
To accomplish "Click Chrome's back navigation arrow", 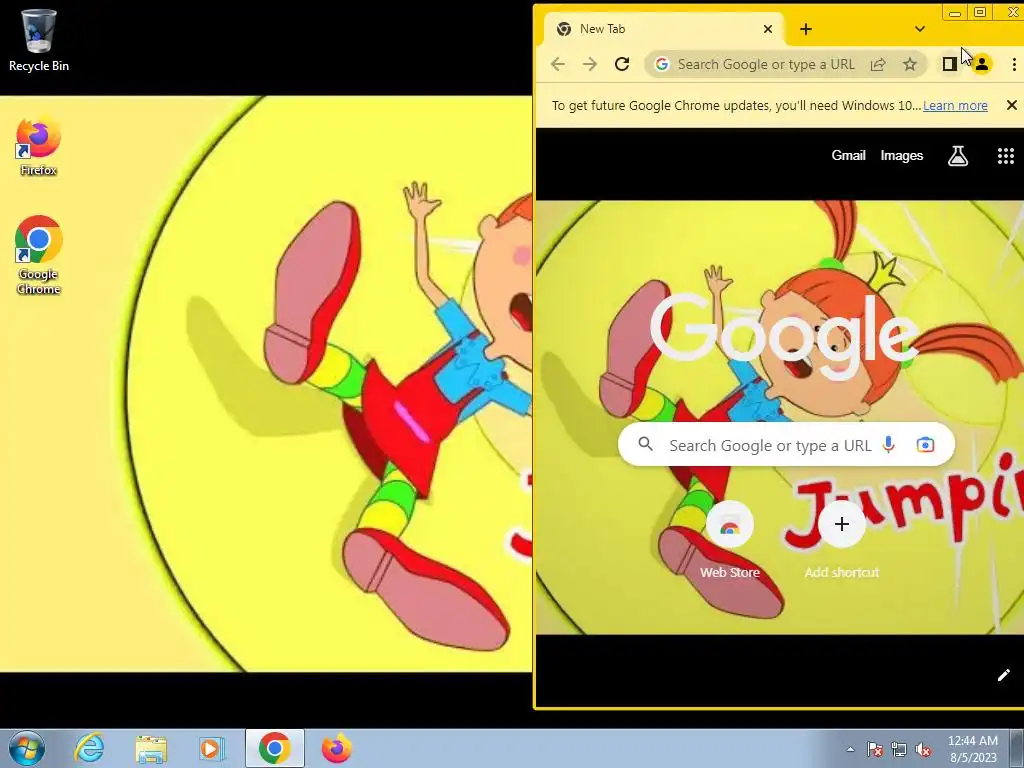I will coord(558,64).
